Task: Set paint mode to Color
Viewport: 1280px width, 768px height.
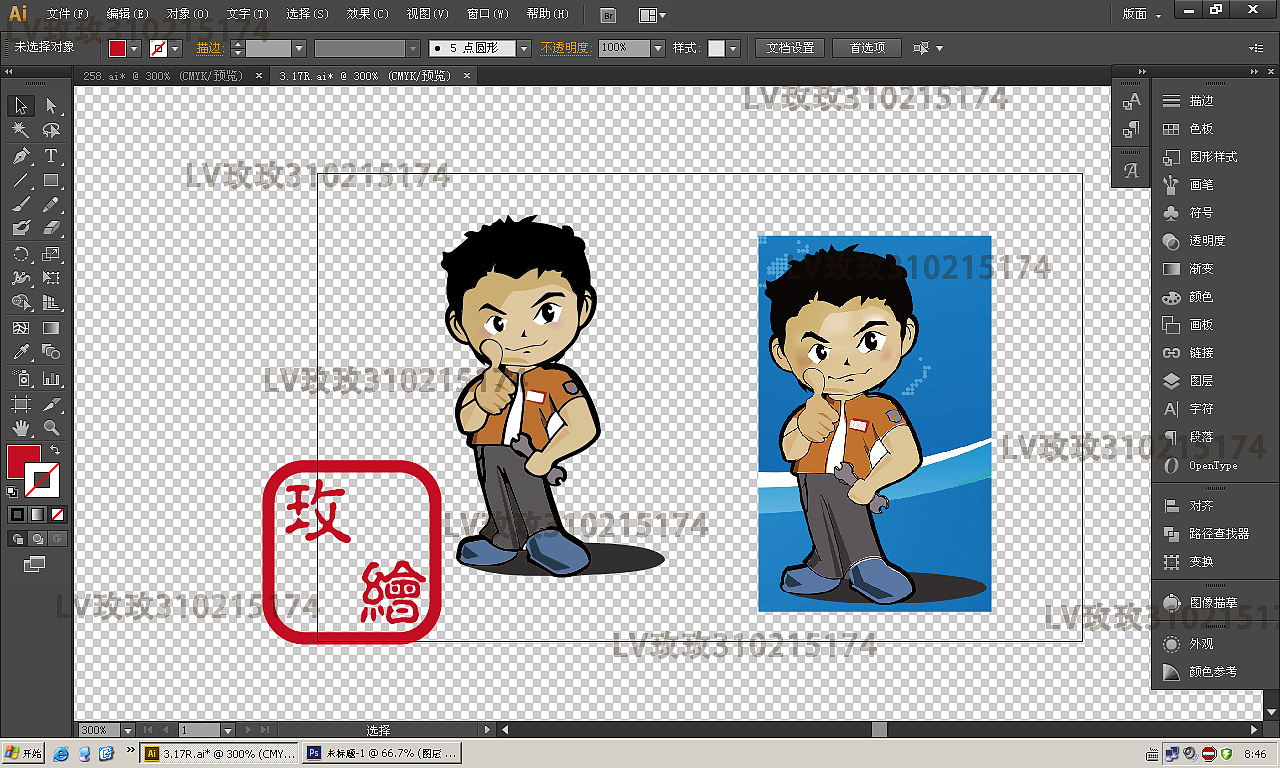Action: tap(17, 514)
